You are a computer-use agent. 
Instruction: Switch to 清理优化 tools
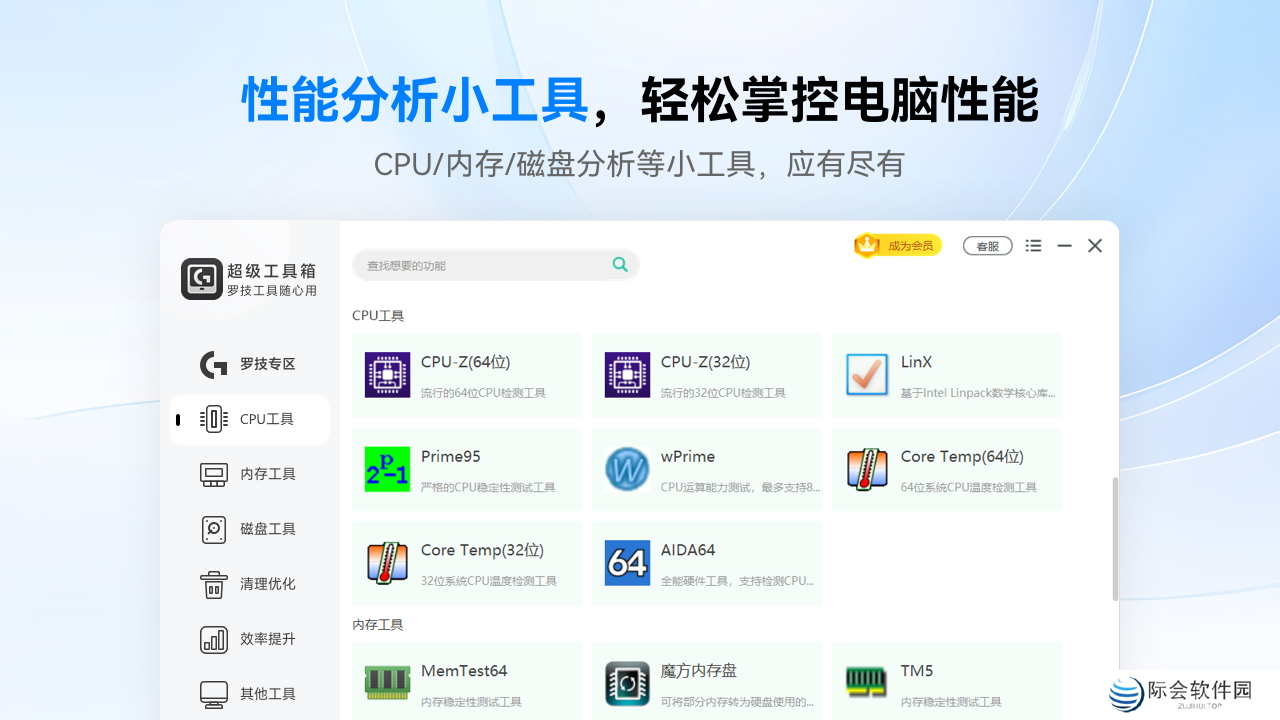click(249, 584)
